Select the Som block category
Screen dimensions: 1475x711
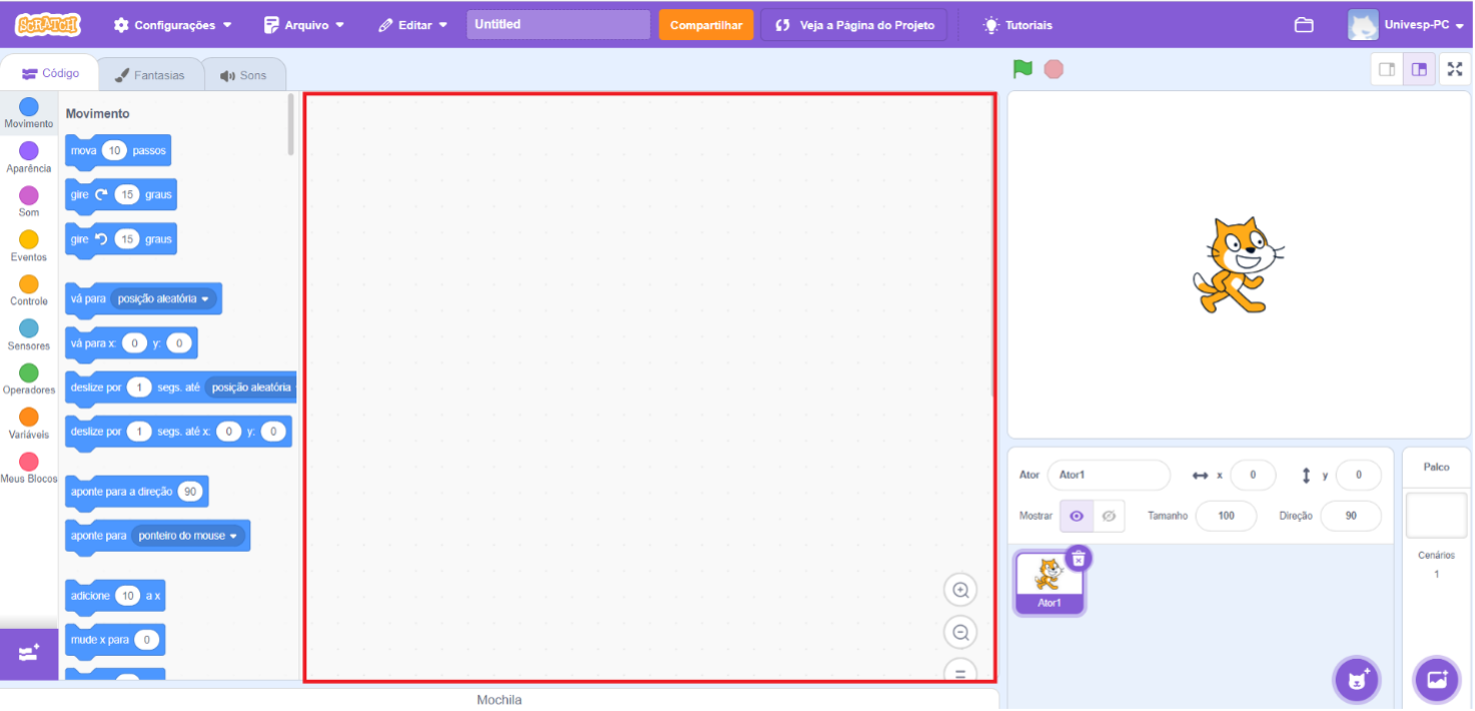coord(29,202)
